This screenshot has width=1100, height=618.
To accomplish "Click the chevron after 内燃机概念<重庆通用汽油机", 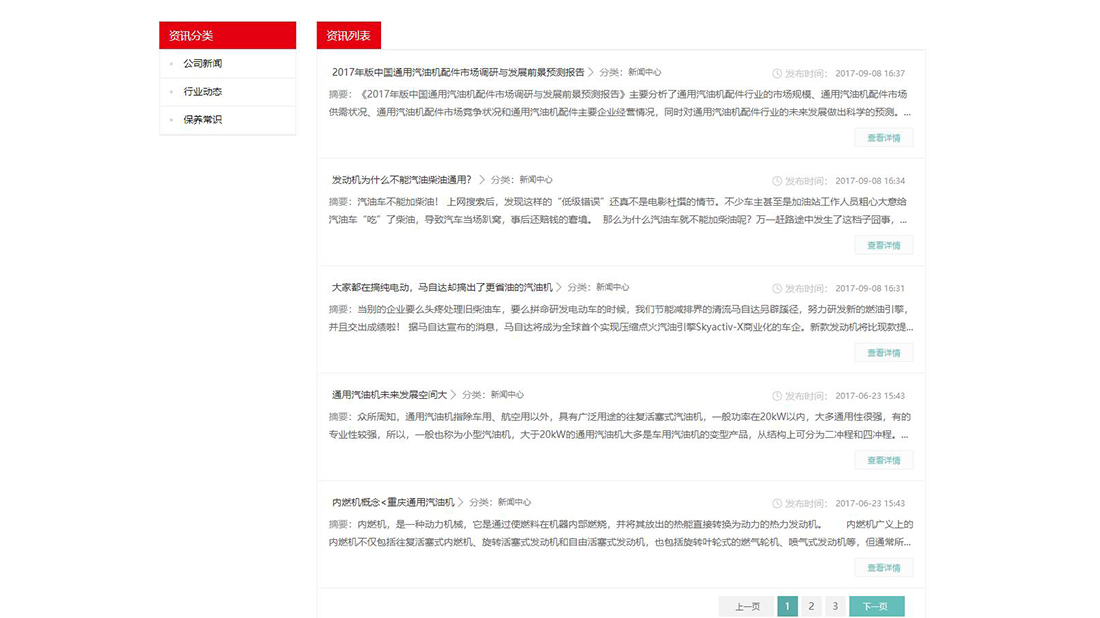I will [460, 502].
